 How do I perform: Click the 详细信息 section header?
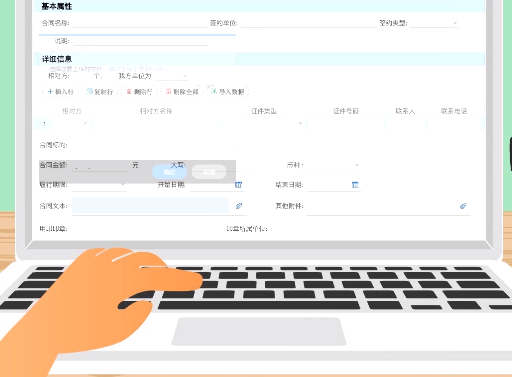[57, 59]
